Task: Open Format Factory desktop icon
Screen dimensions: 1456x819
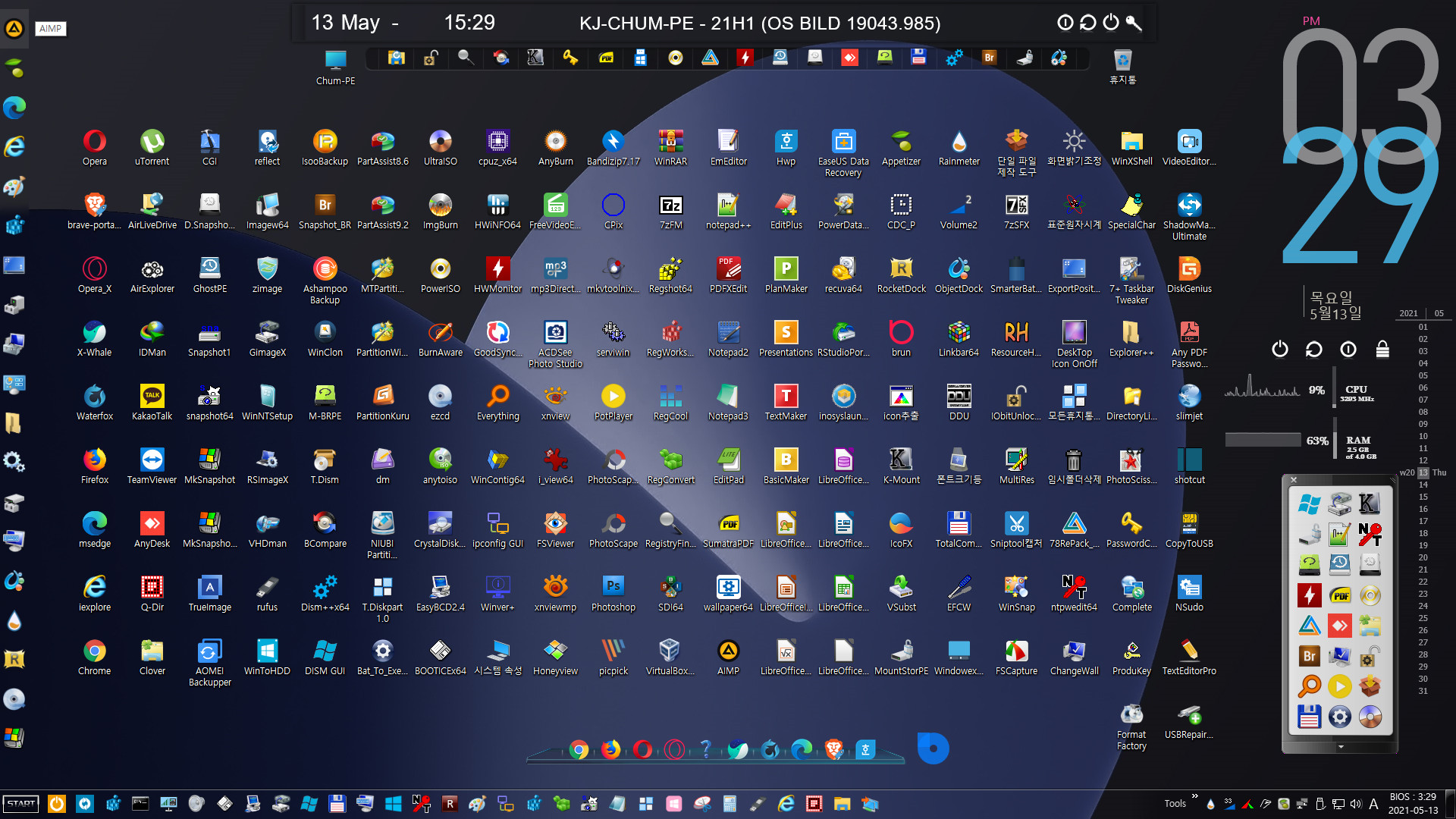Action: click(1132, 726)
